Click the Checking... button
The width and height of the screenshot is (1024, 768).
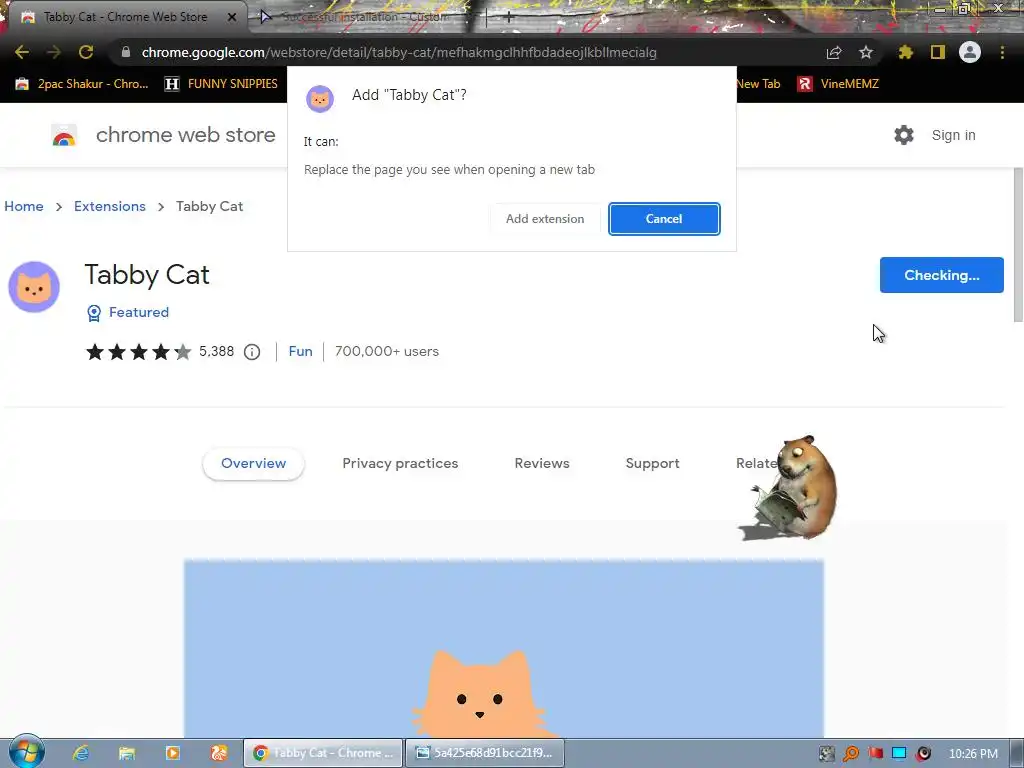click(942, 275)
